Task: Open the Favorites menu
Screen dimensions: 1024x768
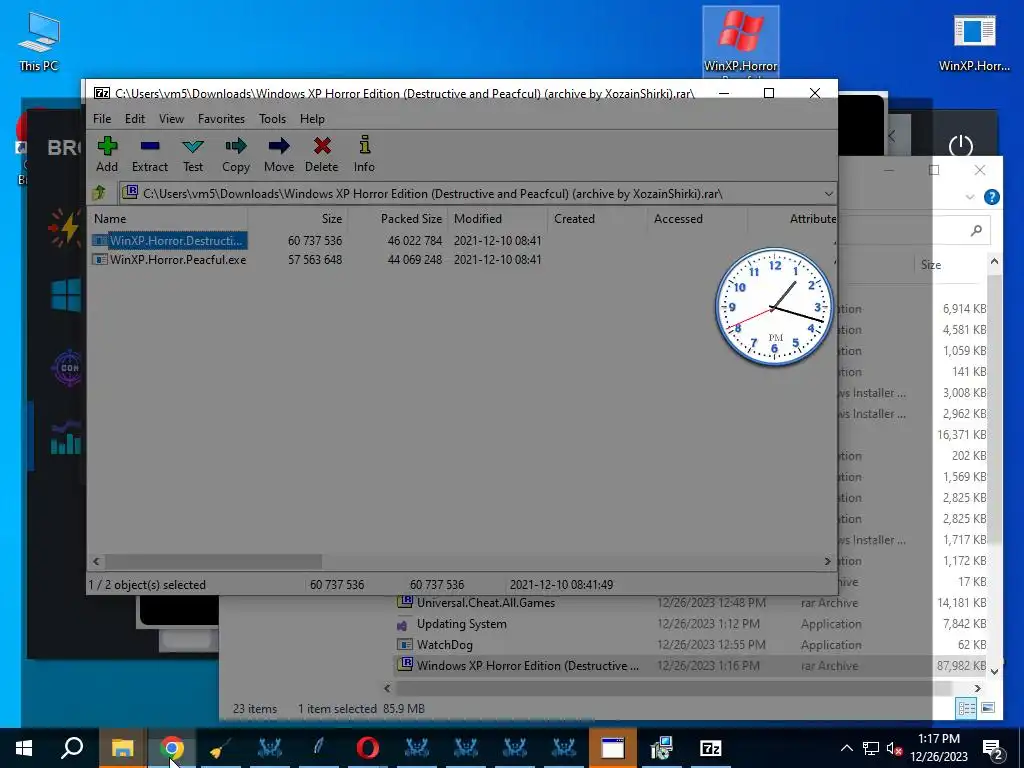Action: coord(221,119)
